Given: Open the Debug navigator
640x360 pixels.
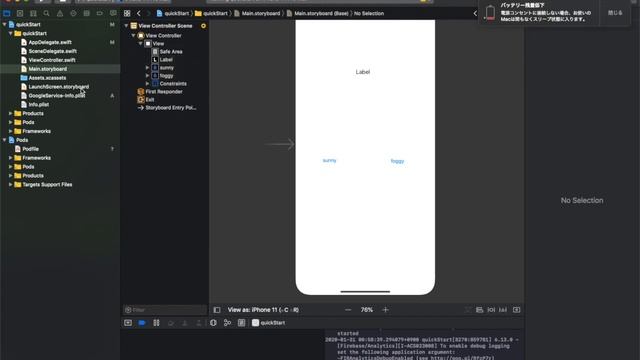Looking at the screenshot, I should [87, 13].
